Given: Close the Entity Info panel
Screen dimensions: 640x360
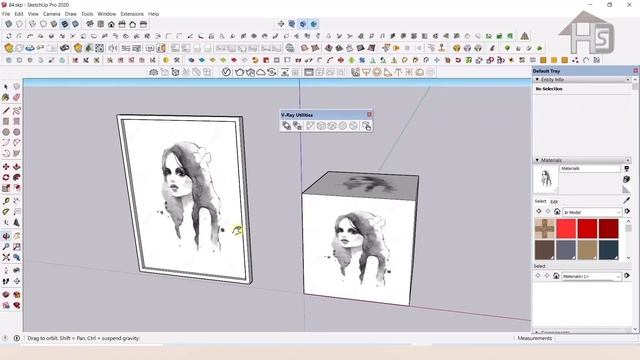Looking at the screenshot, I should click(x=627, y=79).
